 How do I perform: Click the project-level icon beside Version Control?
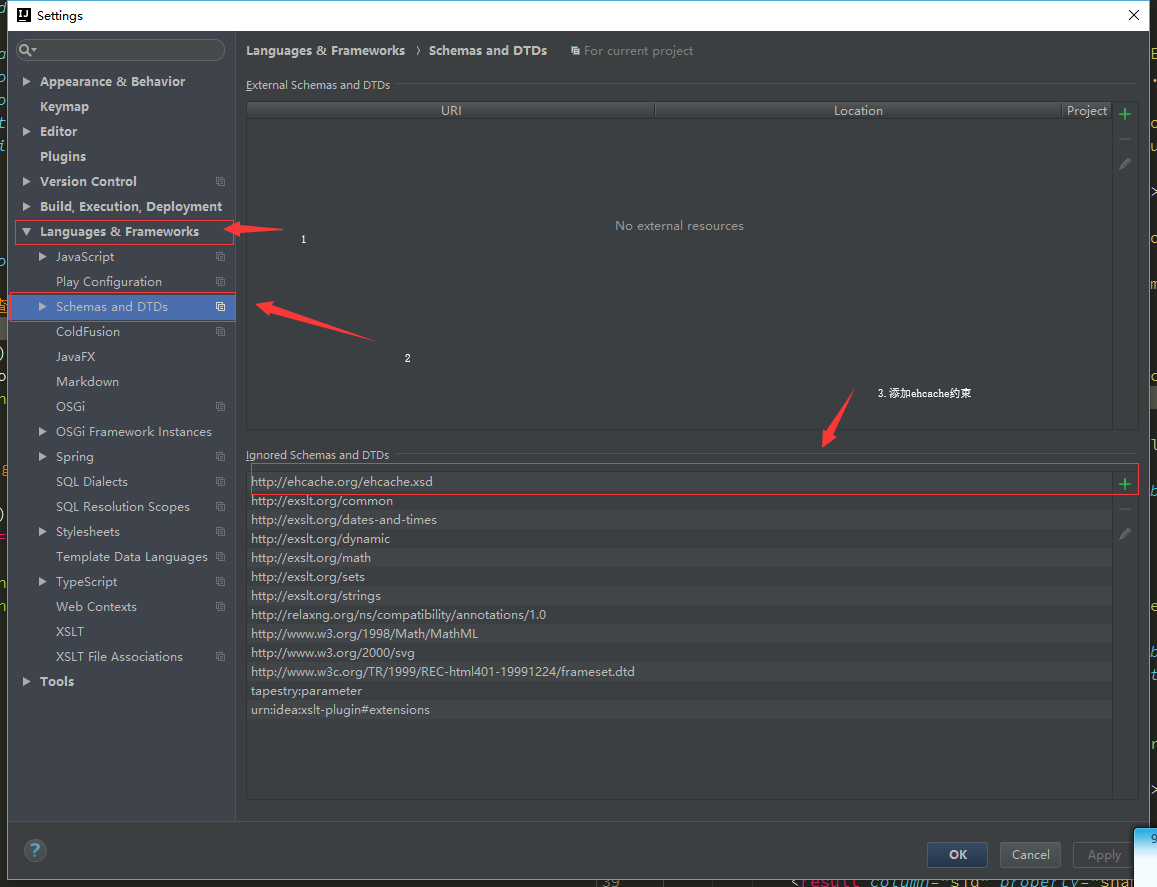point(220,182)
